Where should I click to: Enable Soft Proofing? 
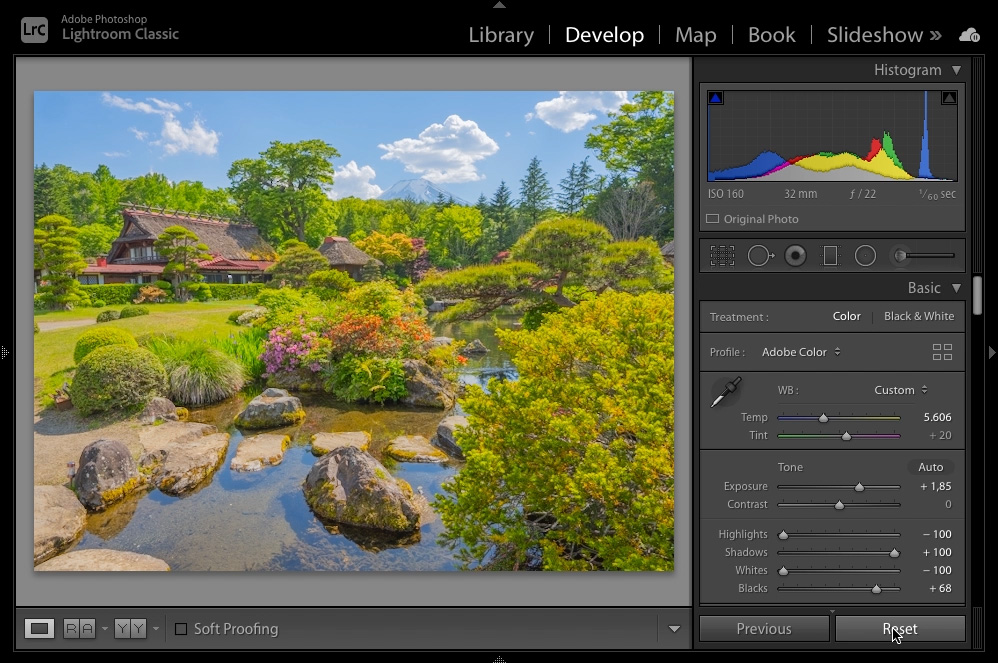(x=181, y=628)
